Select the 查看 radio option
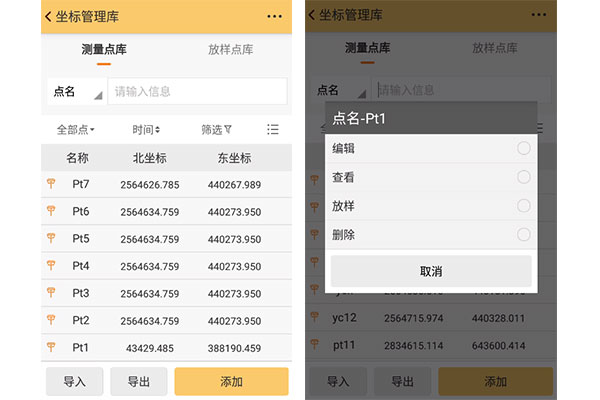Viewport: 600px width, 400px height. 523,177
